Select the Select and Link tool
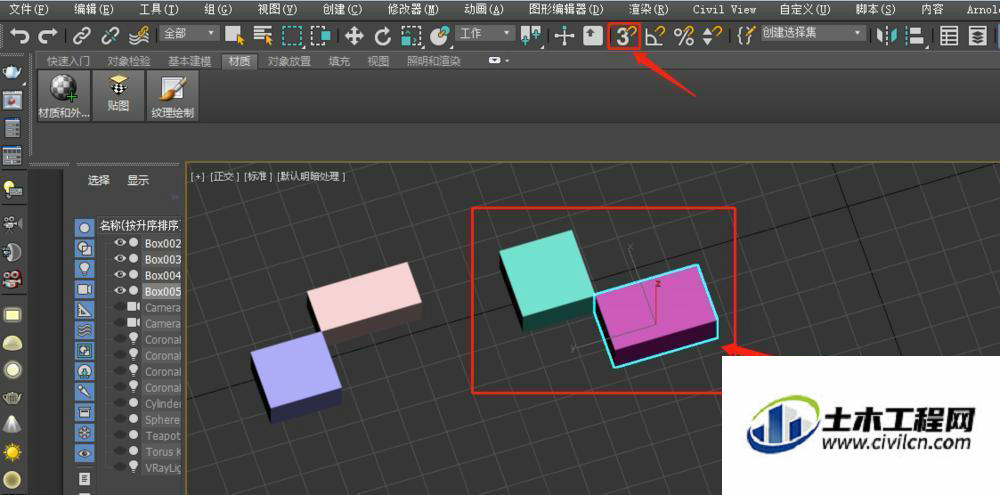Screen dimensions: 1000x495 (82, 36)
